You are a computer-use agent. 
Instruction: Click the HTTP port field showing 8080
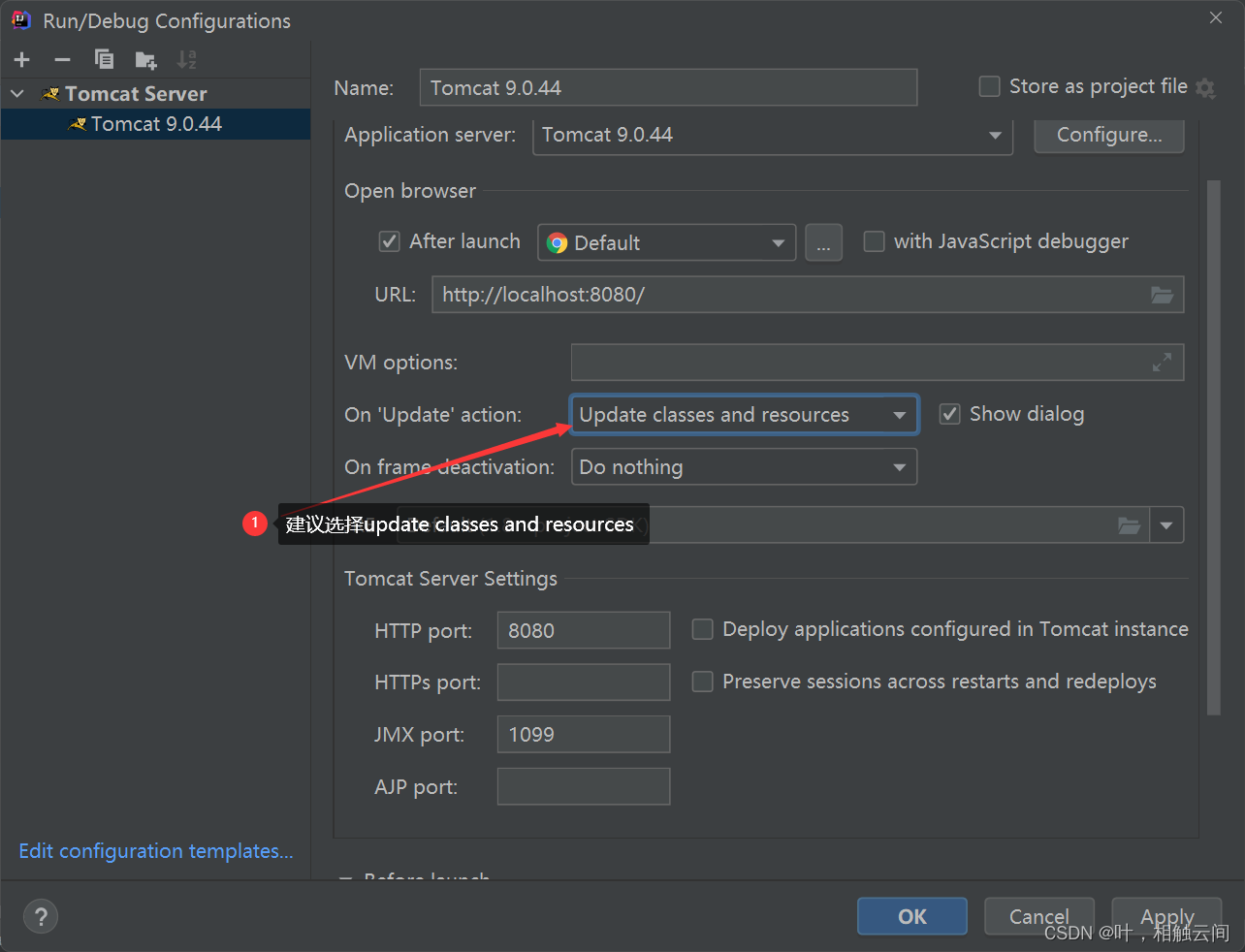pos(584,630)
